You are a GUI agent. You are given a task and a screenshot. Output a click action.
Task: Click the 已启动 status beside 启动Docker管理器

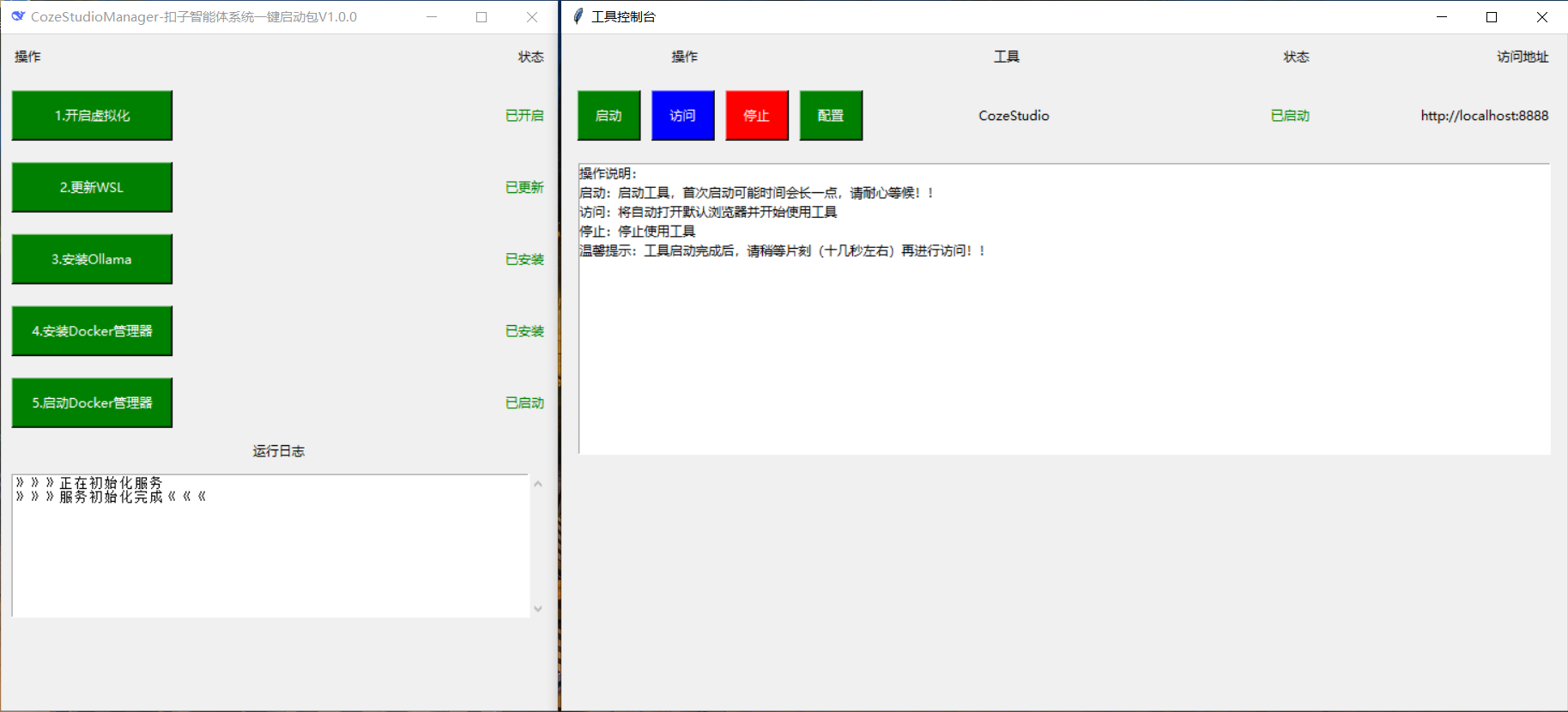click(x=524, y=403)
